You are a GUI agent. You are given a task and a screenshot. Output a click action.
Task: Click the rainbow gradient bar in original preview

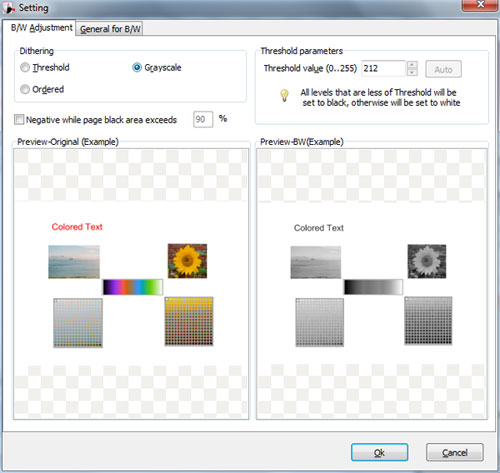(x=133, y=287)
